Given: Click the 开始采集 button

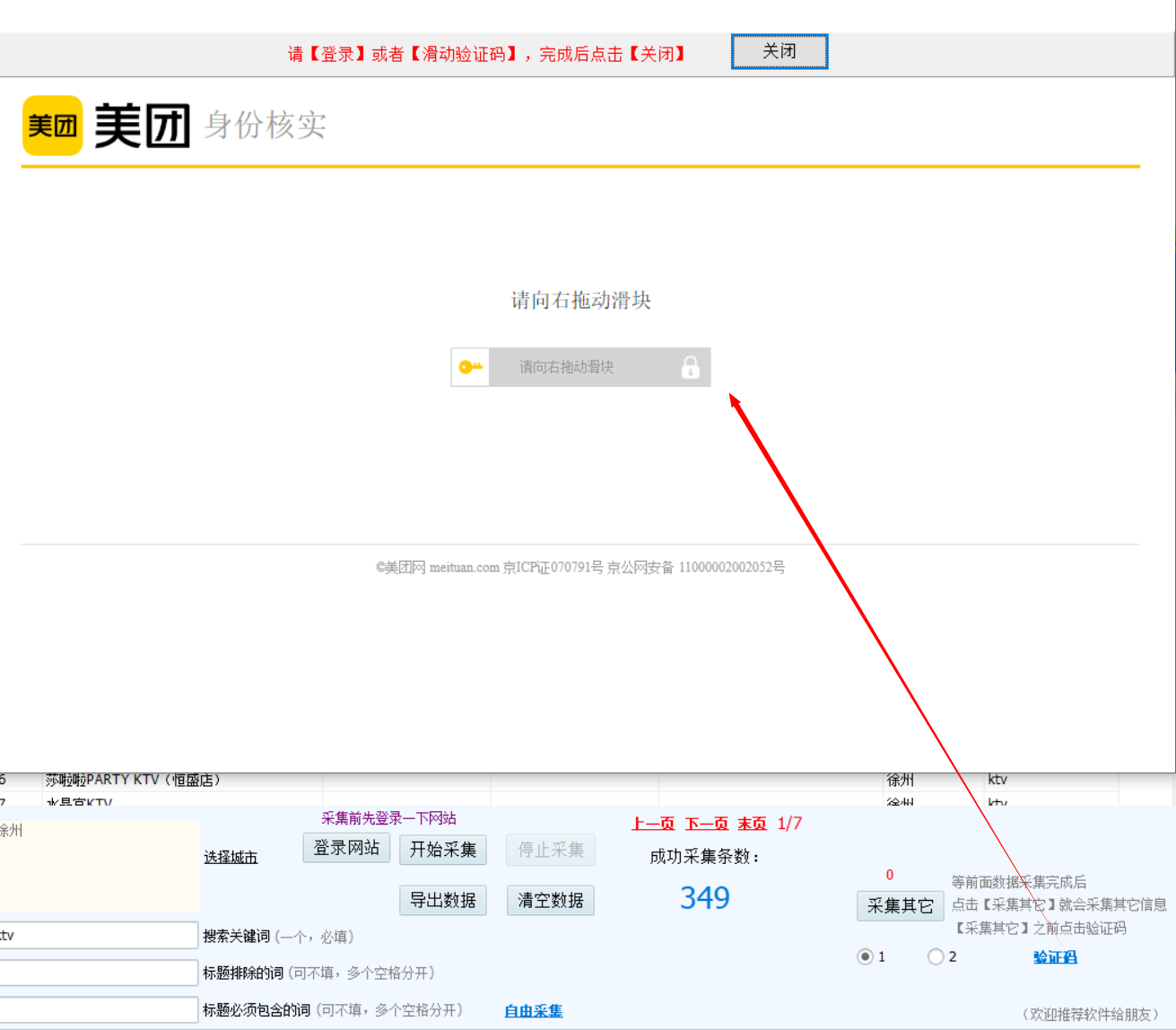Looking at the screenshot, I should click(443, 850).
